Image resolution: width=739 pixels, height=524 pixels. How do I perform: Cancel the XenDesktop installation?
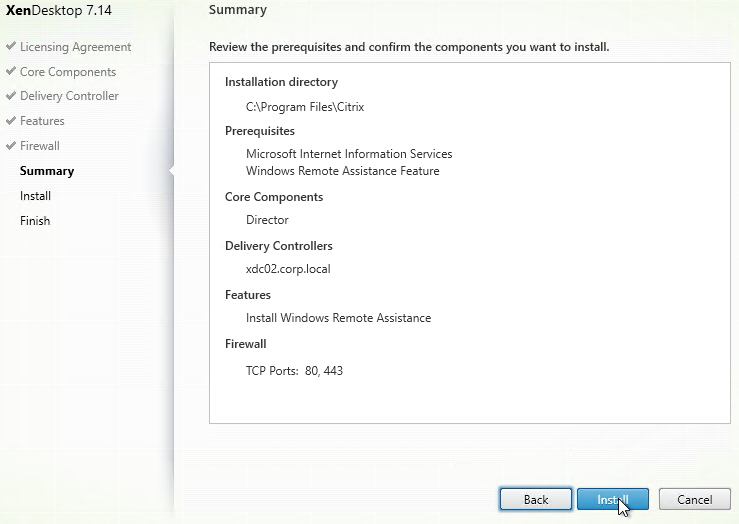(x=695, y=499)
